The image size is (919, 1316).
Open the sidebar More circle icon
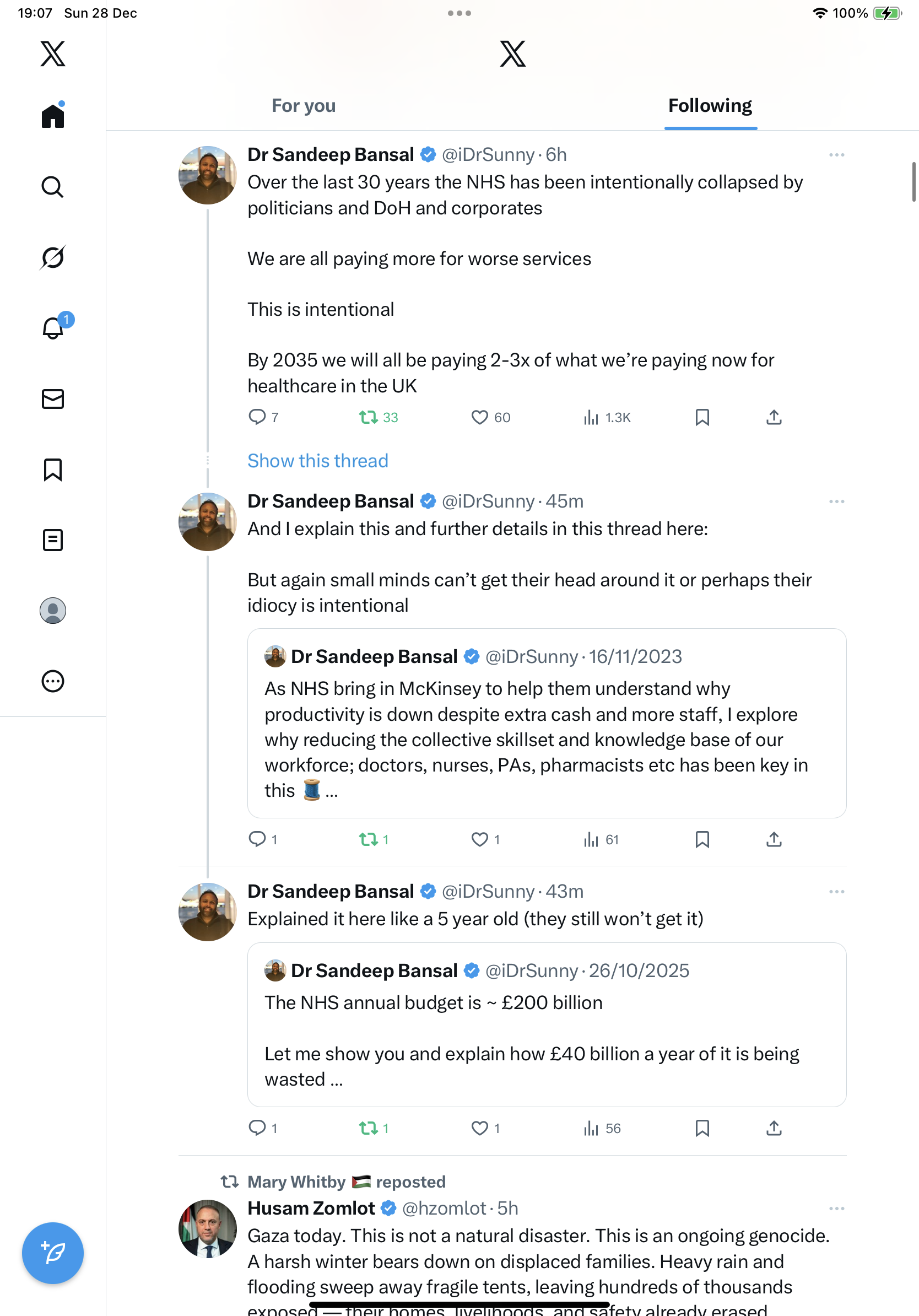coord(53,681)
